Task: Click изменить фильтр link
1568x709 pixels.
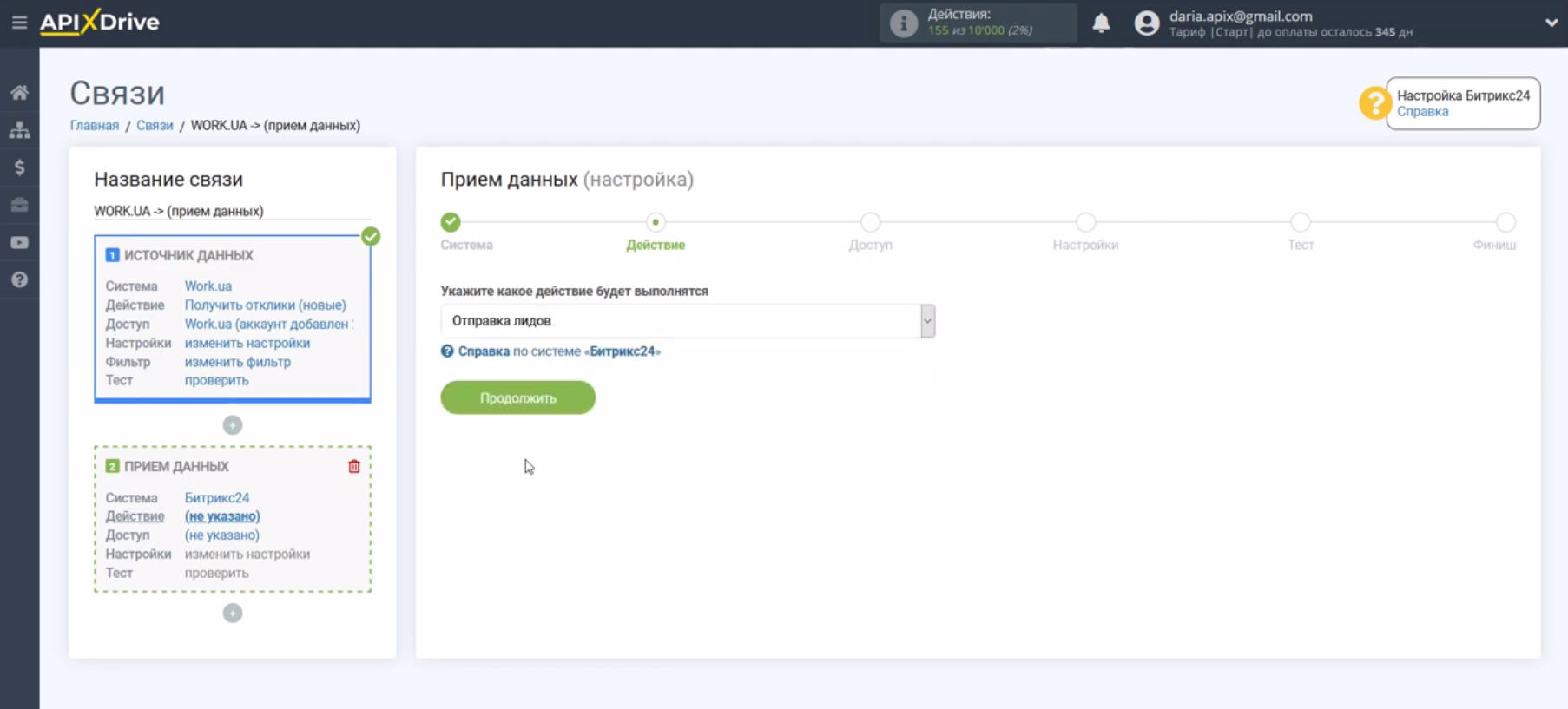Action: pyautogui.click(x=238, y=362)
